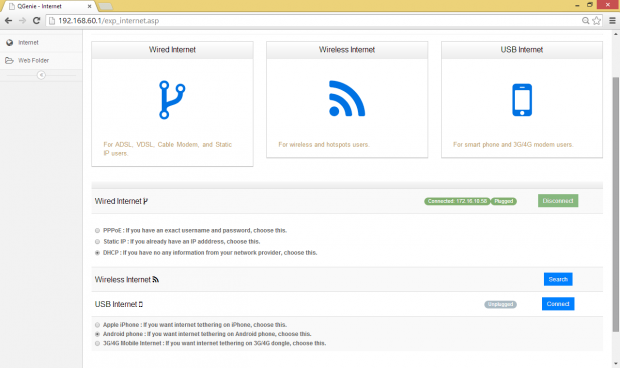Click small RSS icon next to Wireless Internet row
Image resolution: width=620 pixels, height=368 pixels.
(x=156, y=279)
